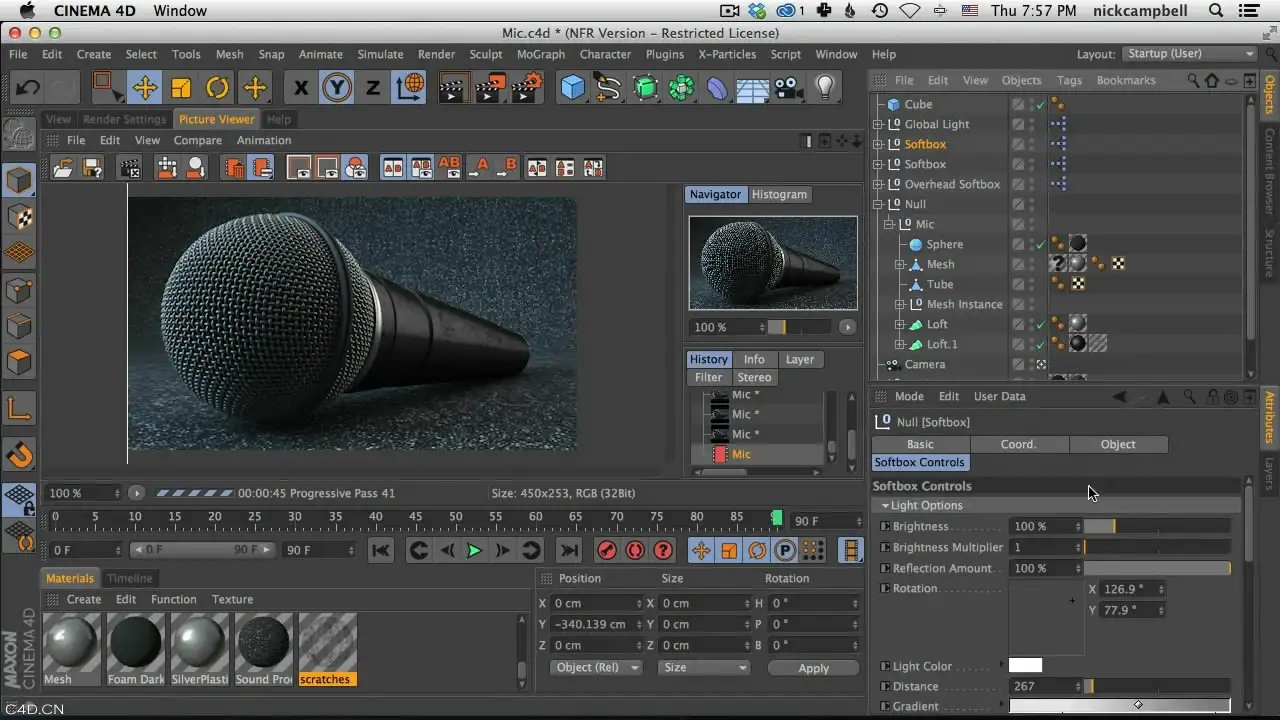Click the Undo arrow icon
1280x720 pixels.
point(27,88)
